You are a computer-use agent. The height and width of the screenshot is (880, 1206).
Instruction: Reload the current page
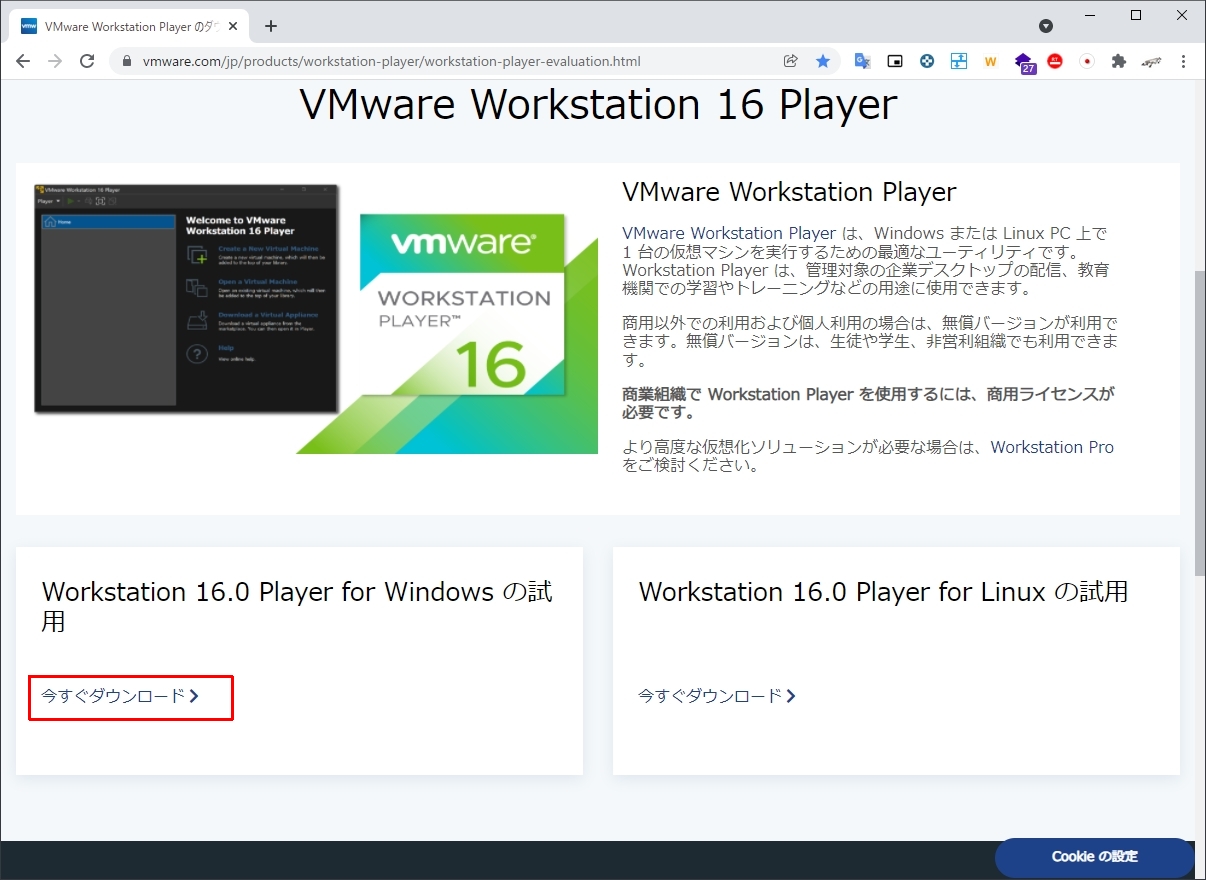(x=87, y=61)
